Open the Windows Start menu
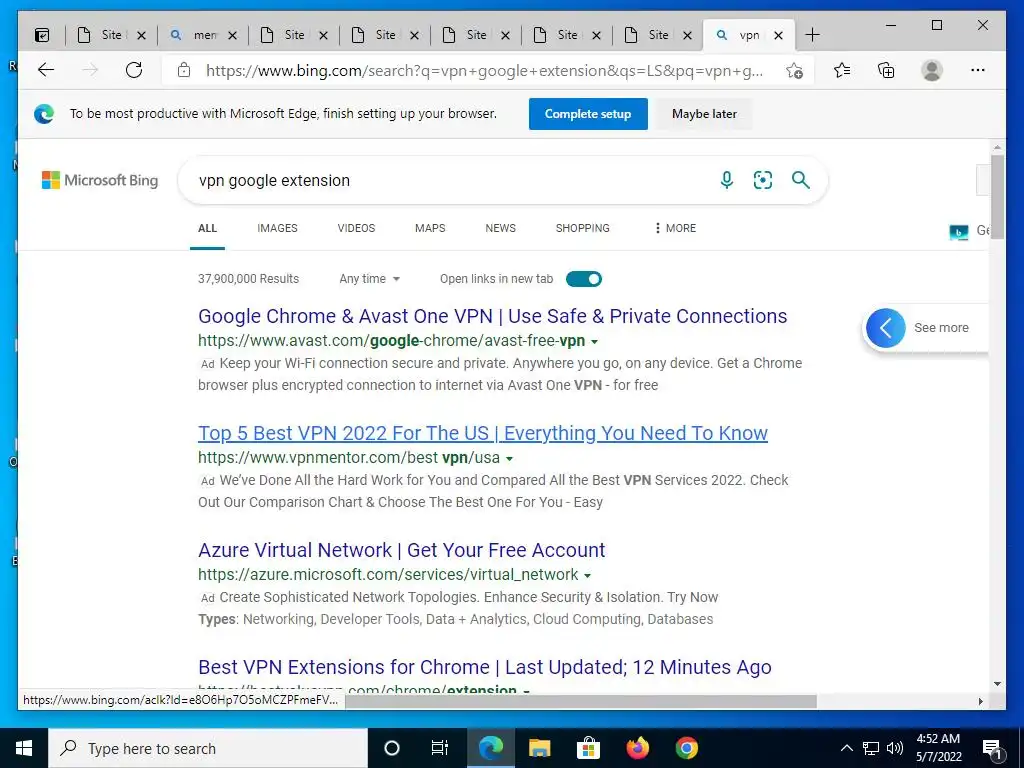1024x768 pixels. [x=24, y=748]
